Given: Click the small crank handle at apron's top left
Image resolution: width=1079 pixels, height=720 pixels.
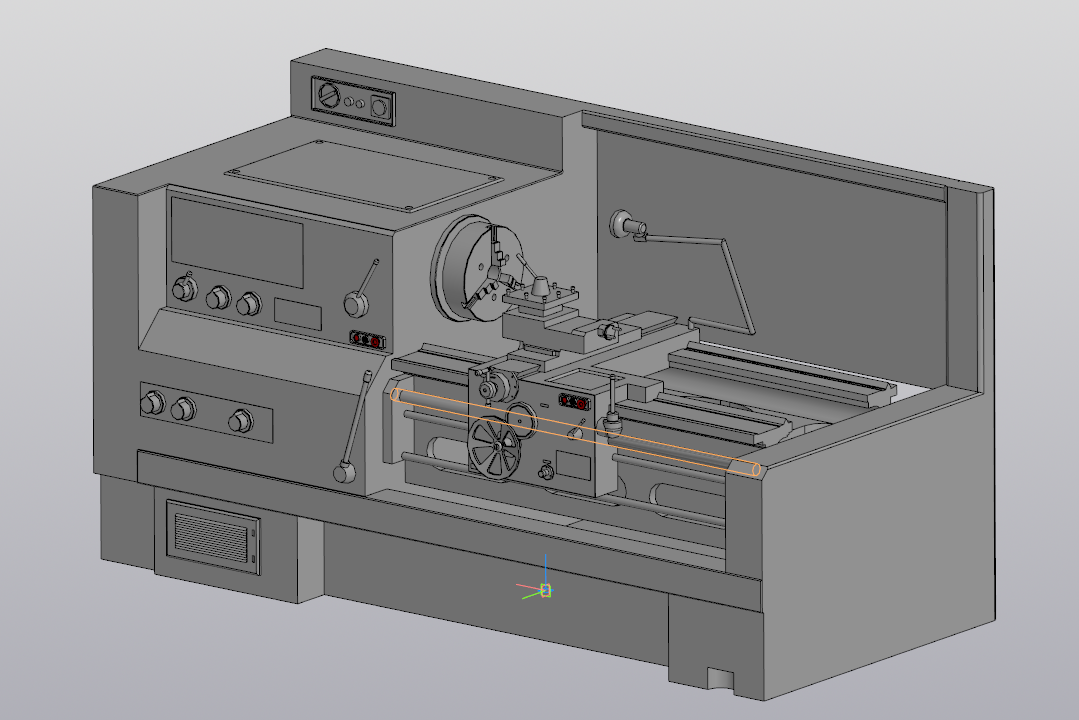Looking at the screenshot, I should click(490, 388).
